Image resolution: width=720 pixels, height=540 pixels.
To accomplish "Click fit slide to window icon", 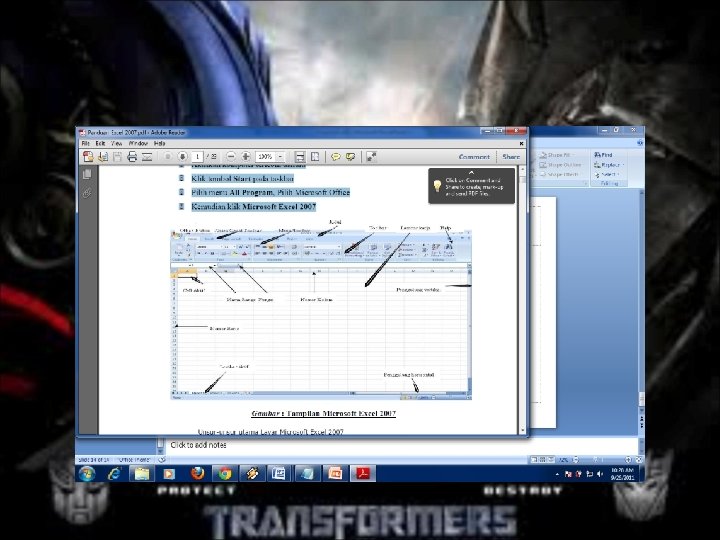I will [638, 460].
